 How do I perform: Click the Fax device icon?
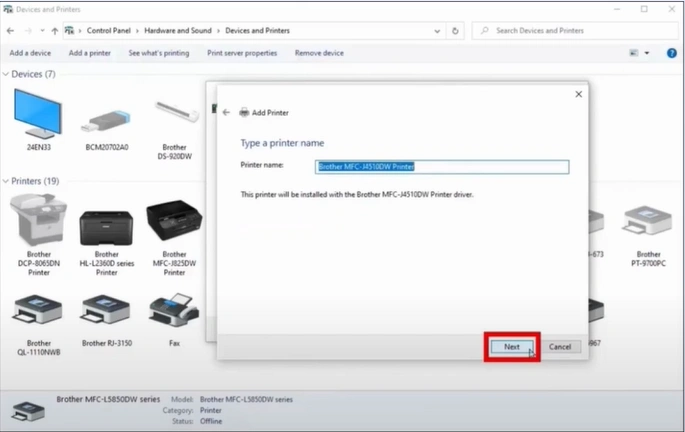pyautogui.click(x=174, y=311)
